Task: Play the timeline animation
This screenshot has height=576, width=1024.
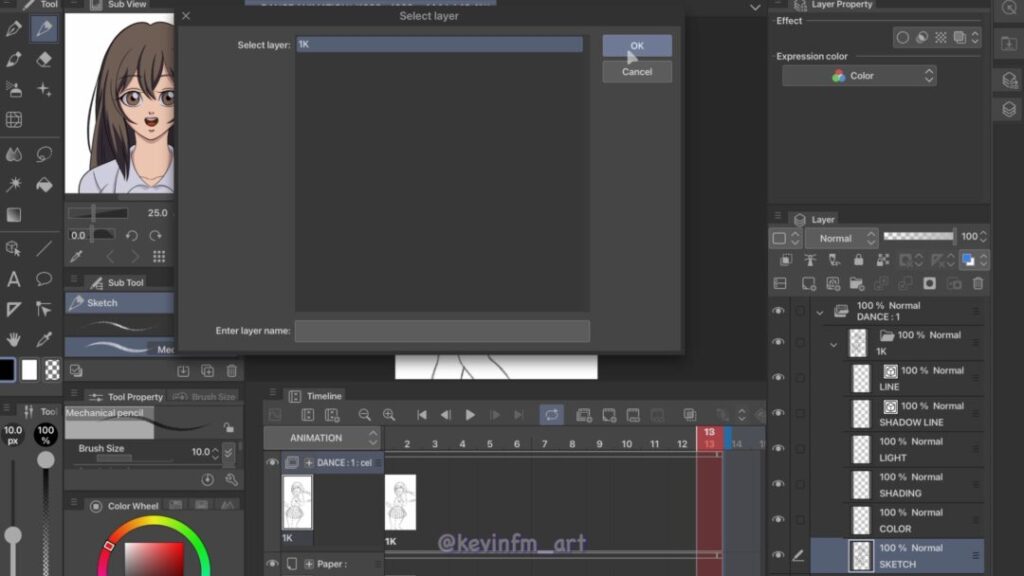Action: pos(470,415)
